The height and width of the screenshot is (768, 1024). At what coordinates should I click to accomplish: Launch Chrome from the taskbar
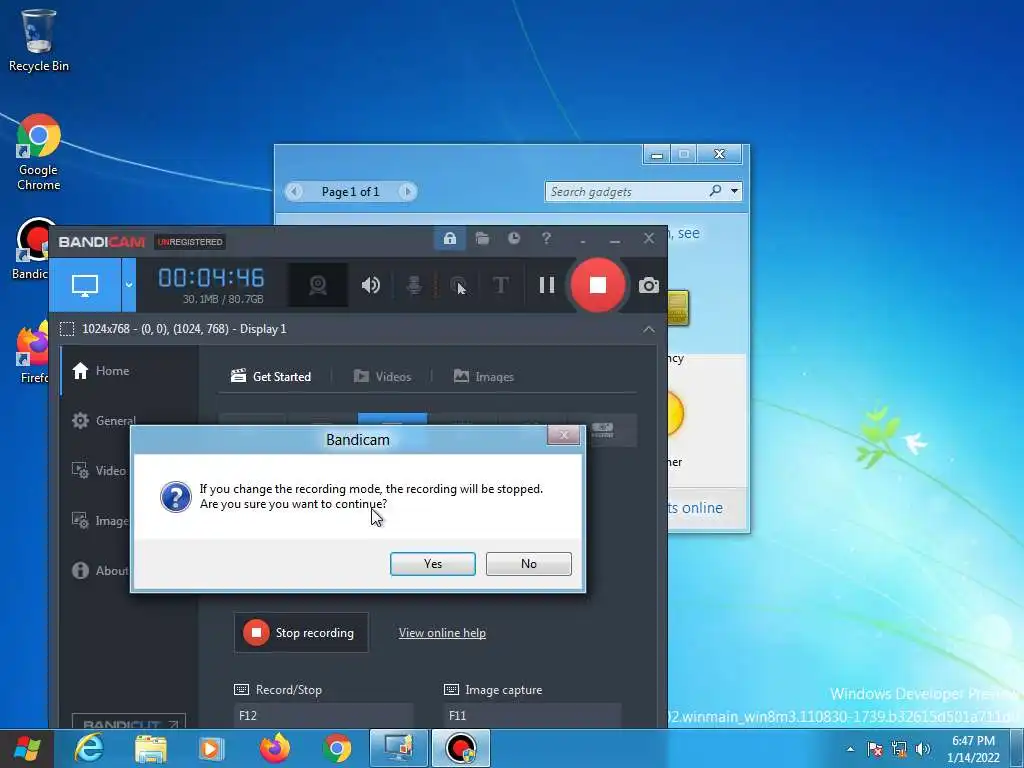pos(337,748)
